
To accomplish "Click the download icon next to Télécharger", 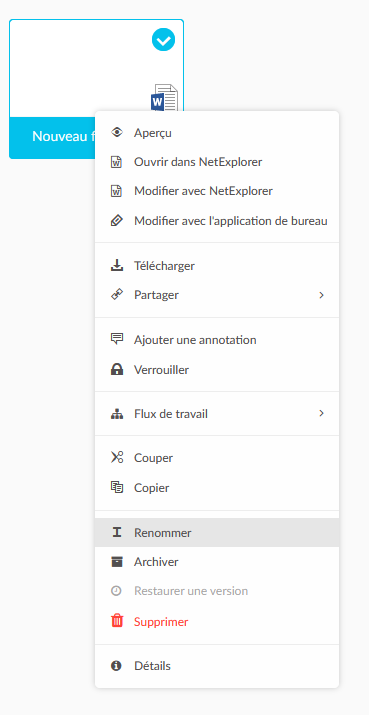I will click(x=117, y=265).
